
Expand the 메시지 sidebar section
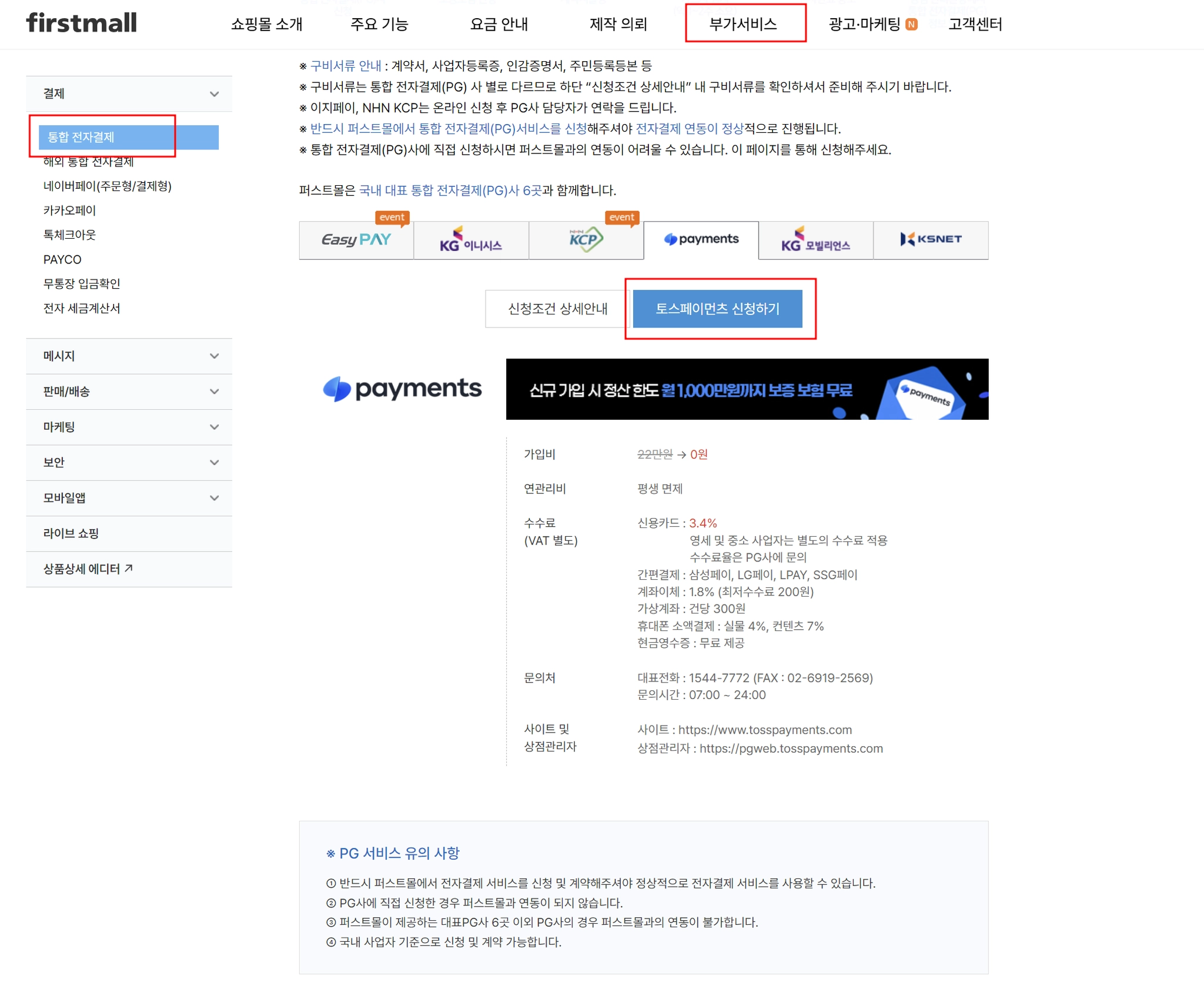[x=215, y=356]
